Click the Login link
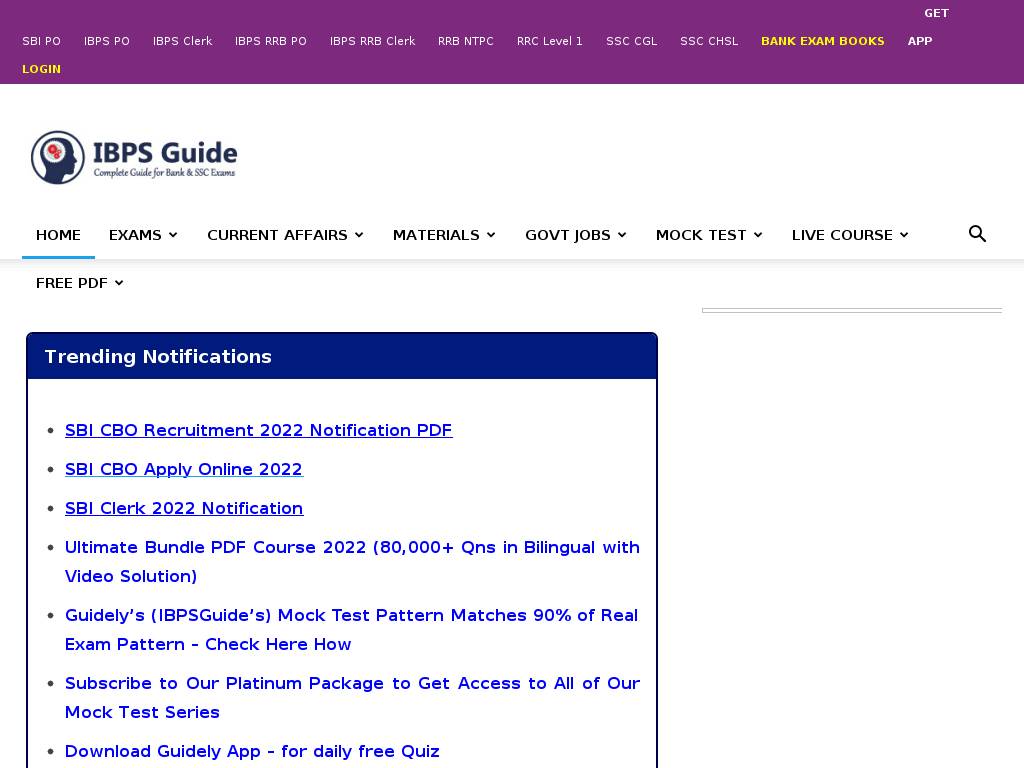The height and width of the screenshot is (768, 1024). tap(41, 69)
